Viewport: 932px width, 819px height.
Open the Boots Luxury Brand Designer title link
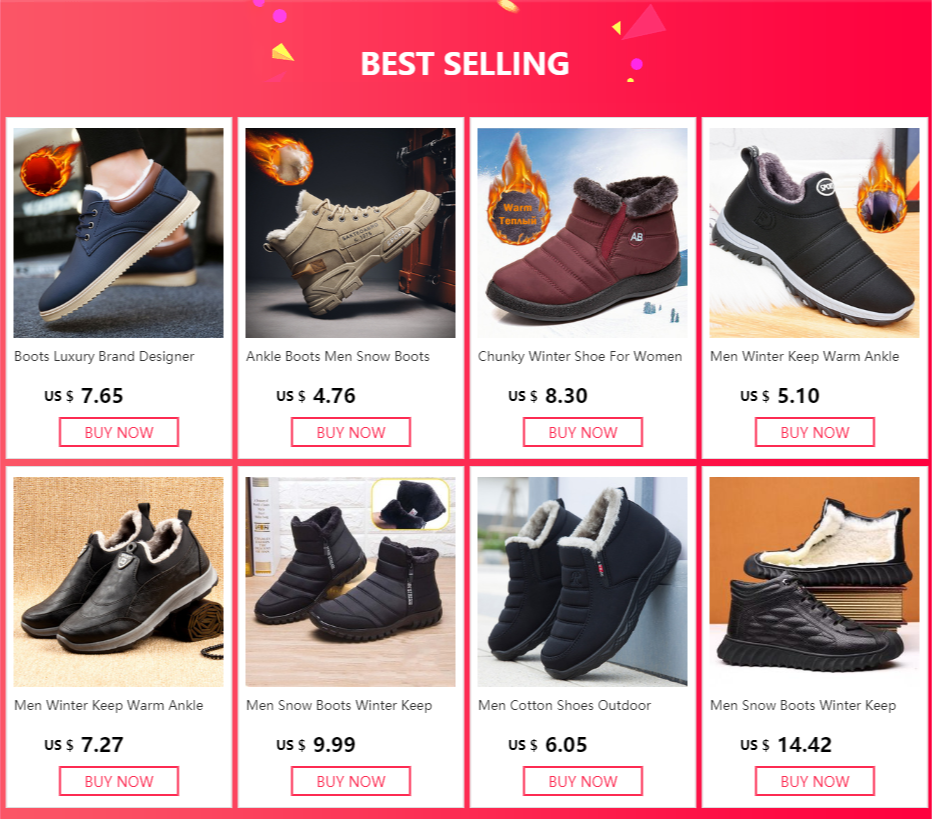click(104, 357)
